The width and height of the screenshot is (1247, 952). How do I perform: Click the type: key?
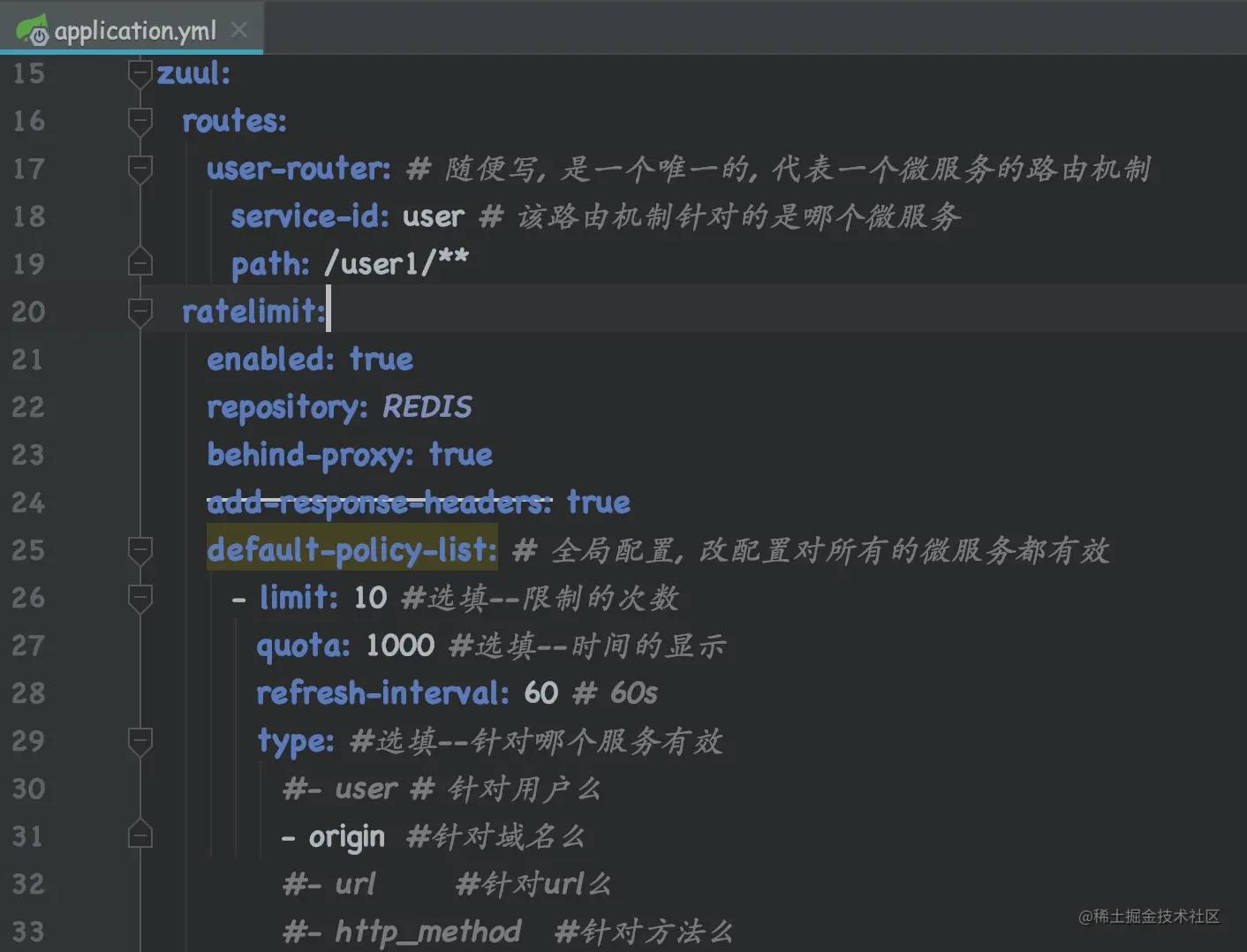[x=296, y=742]
